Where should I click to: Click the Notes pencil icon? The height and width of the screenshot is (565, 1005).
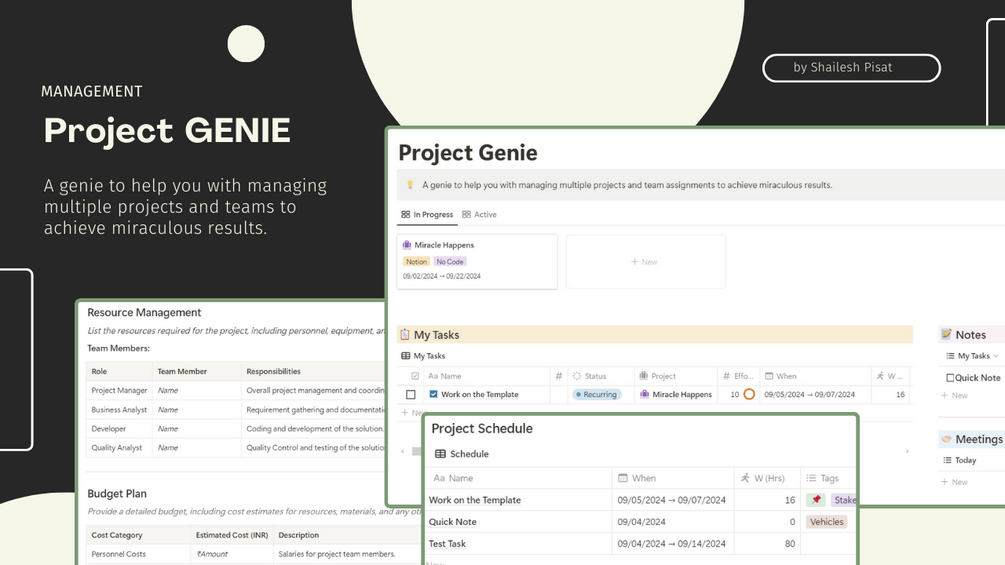click(947, 334)
